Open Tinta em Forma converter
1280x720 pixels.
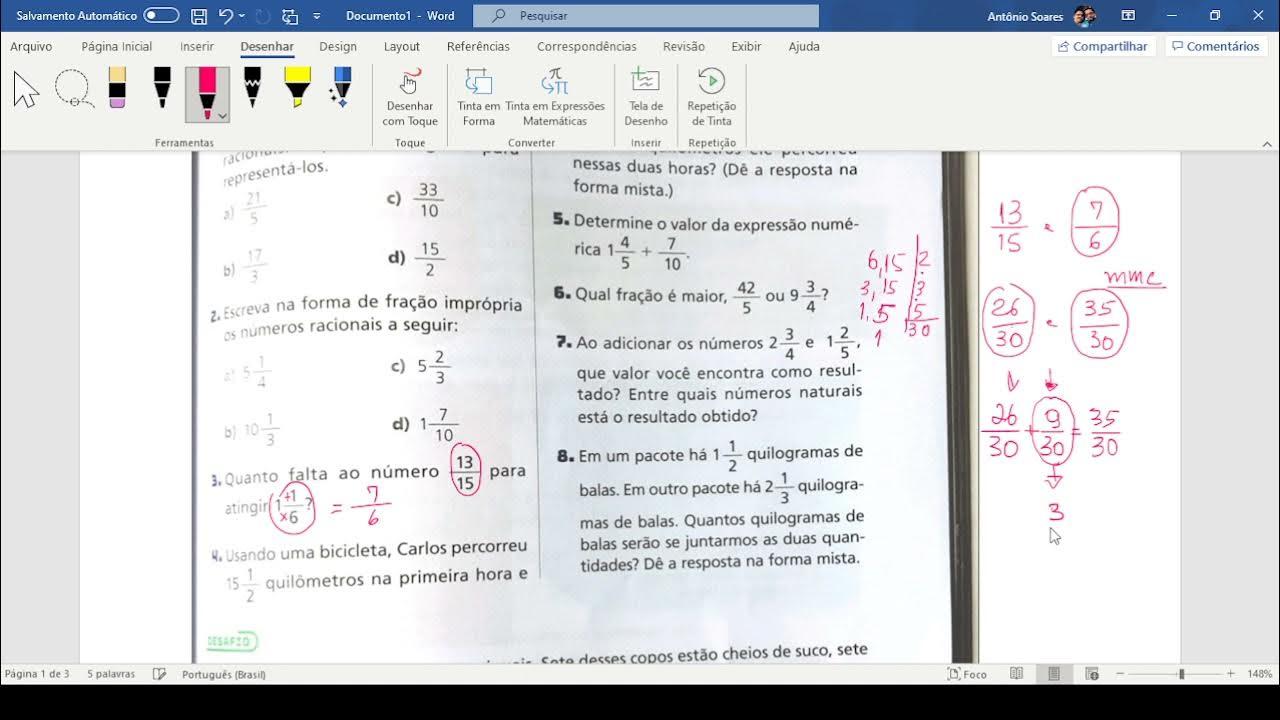pos(478,95)
